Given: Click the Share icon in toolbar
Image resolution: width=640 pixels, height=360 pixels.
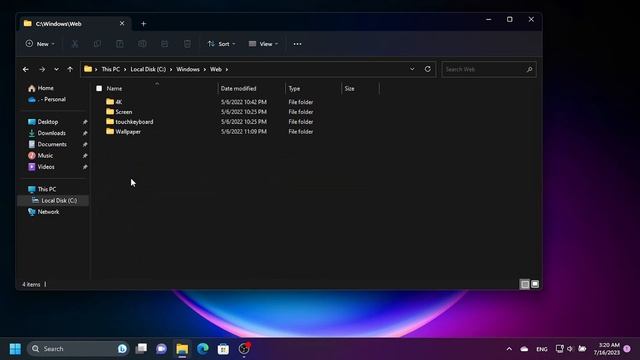Looking at the screenshot, I should [x=164, y=44].
